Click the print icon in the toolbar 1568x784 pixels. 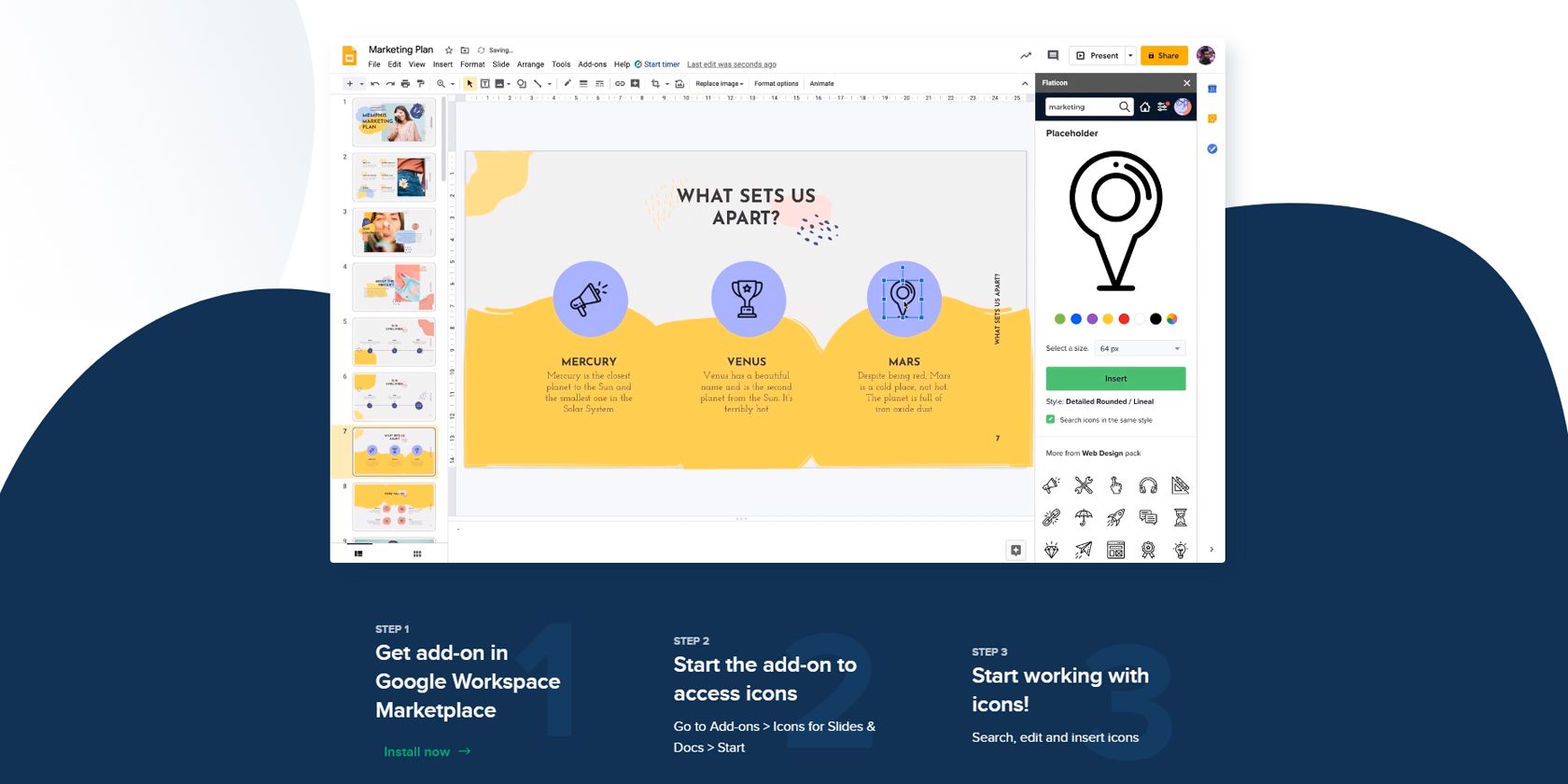[405, 84]
